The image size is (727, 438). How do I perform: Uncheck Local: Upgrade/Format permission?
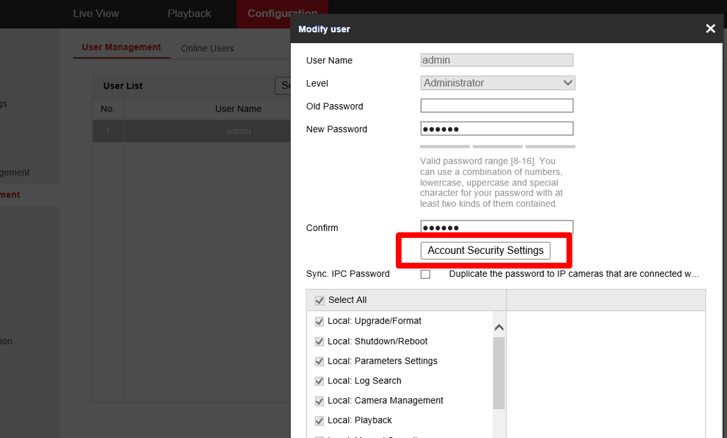(x=319, y=321)
